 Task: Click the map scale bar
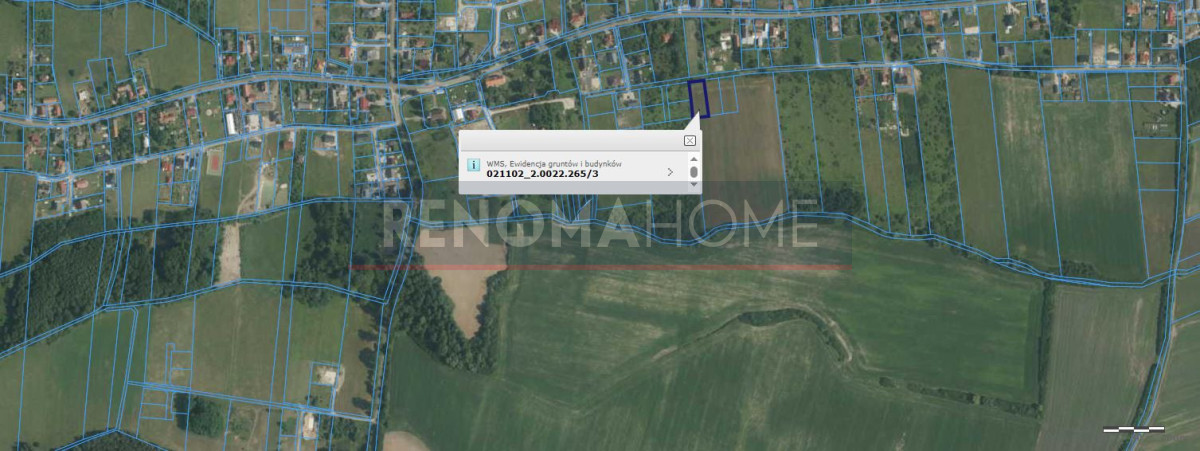pyautogui.click(x=1133, y=429)
